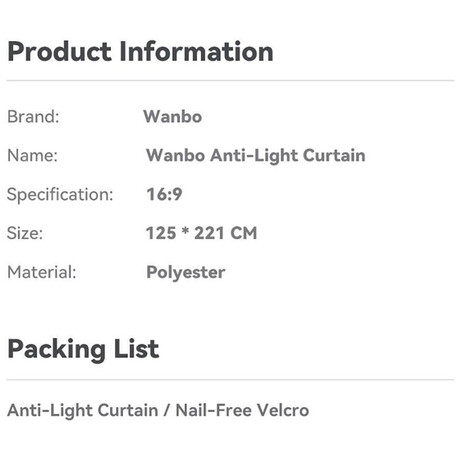Click divider line under Packing List

click(230, 379)
